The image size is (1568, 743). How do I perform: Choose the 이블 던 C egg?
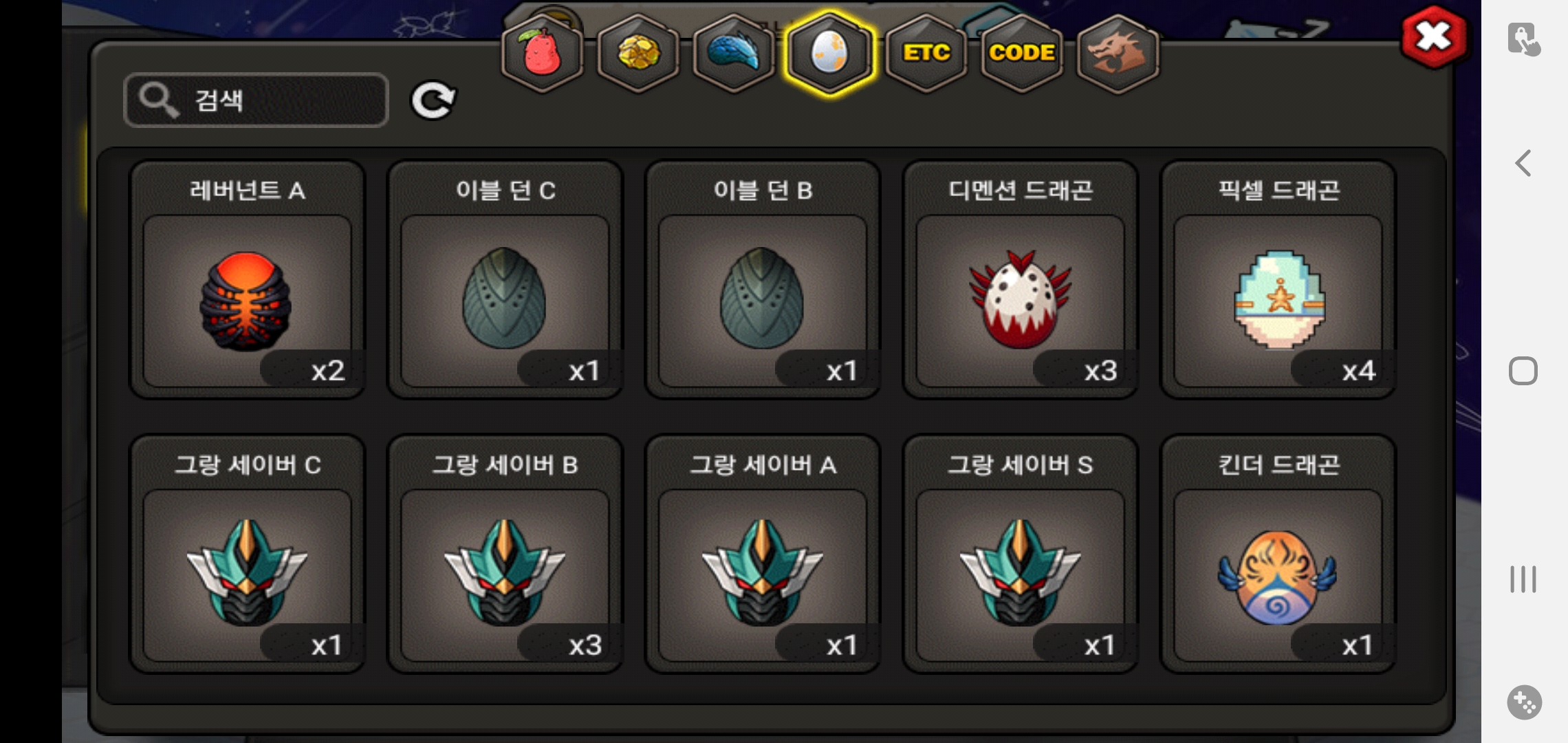click(505, 279)
